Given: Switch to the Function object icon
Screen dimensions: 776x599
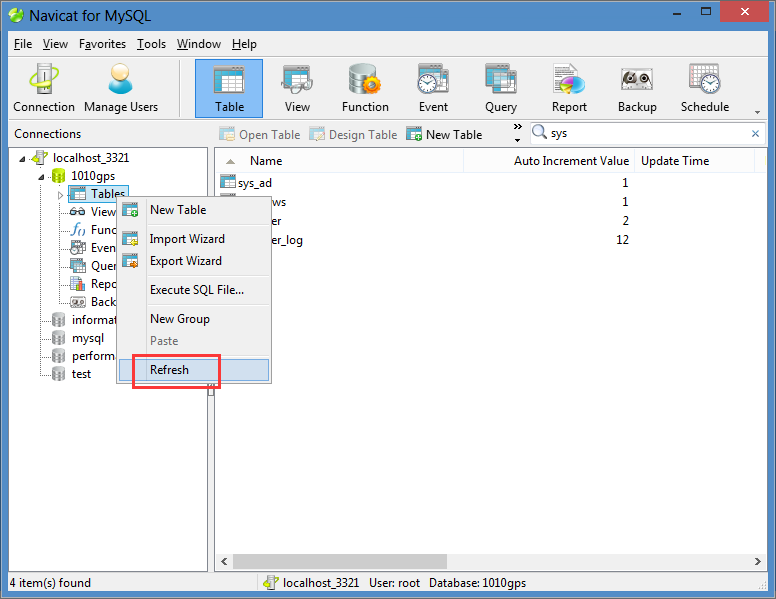Looking at the screenshot, I should coord(365,89).
